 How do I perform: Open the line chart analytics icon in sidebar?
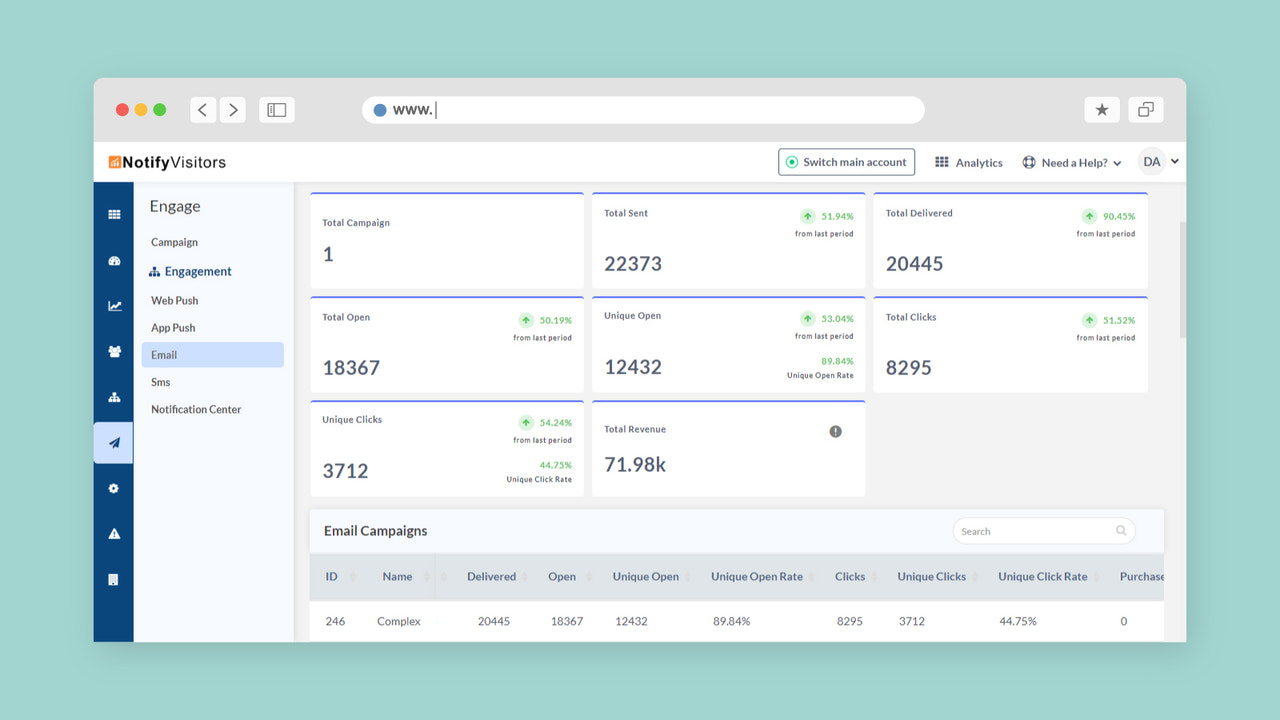point(113,306)
